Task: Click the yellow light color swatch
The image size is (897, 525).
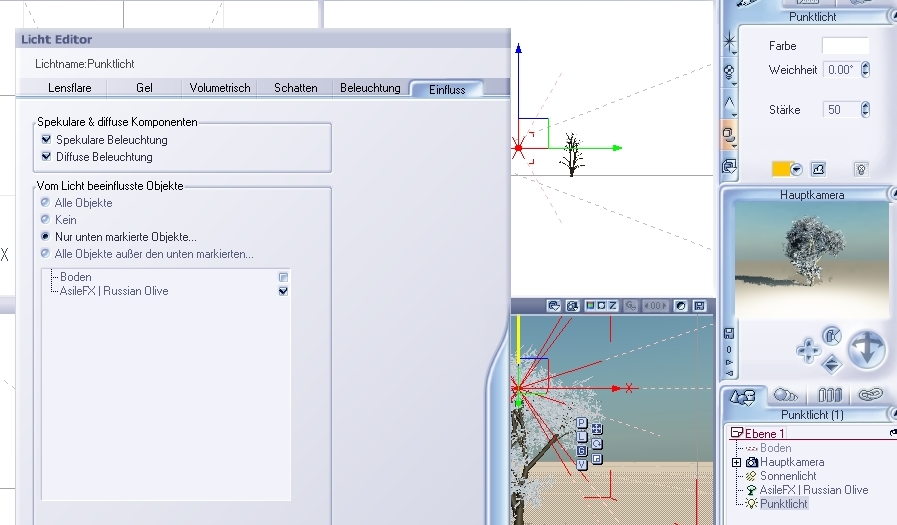Action: coord(780,169)
